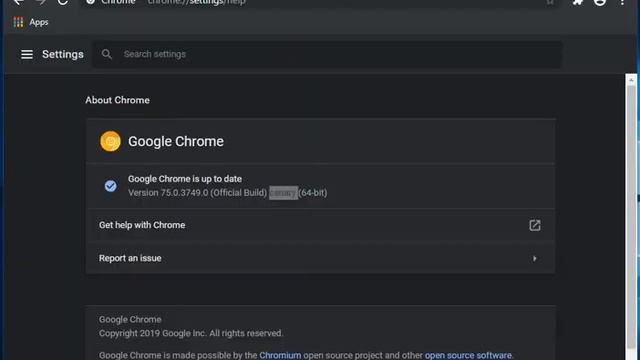Click the footer 'Google Chrome' label
Image resolution: width=640 pixels, height=360 pixels.
(130, 320)
